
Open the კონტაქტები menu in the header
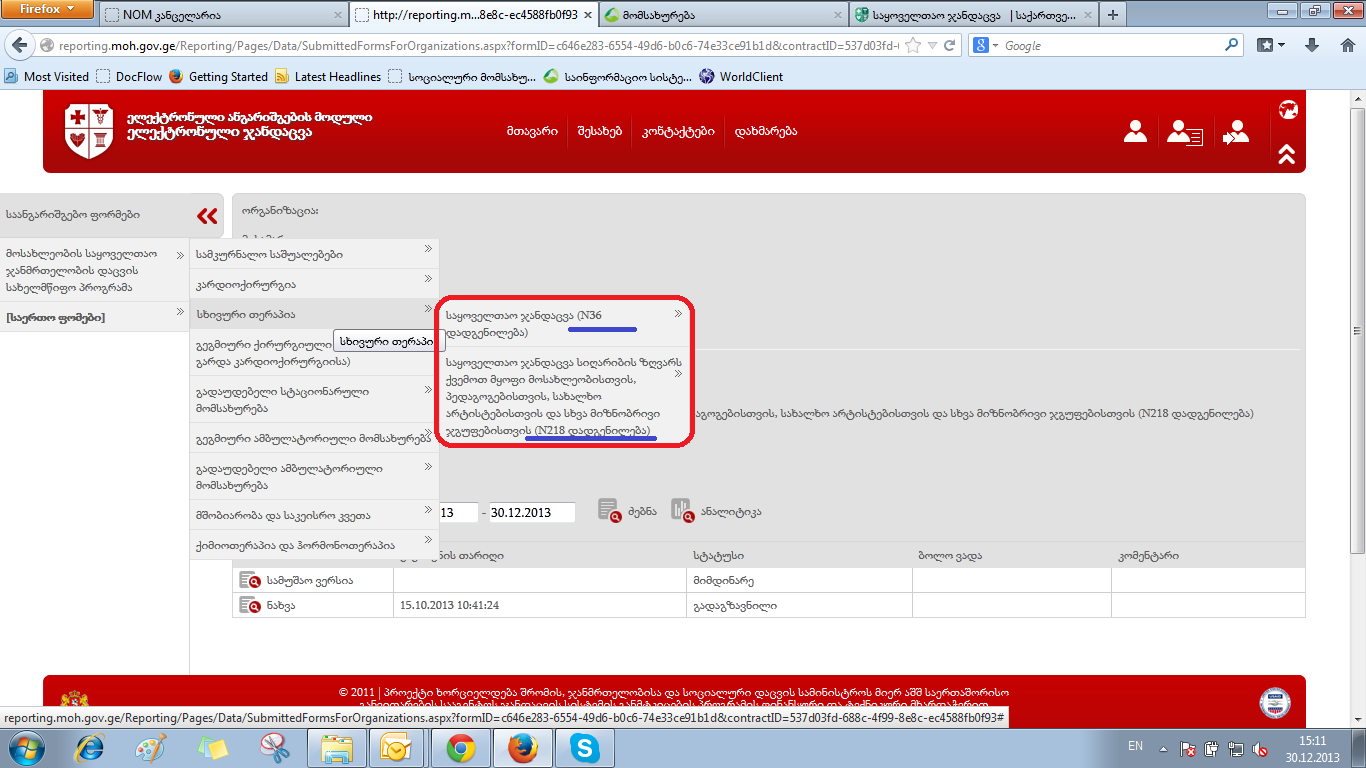(x=678, y=131)
